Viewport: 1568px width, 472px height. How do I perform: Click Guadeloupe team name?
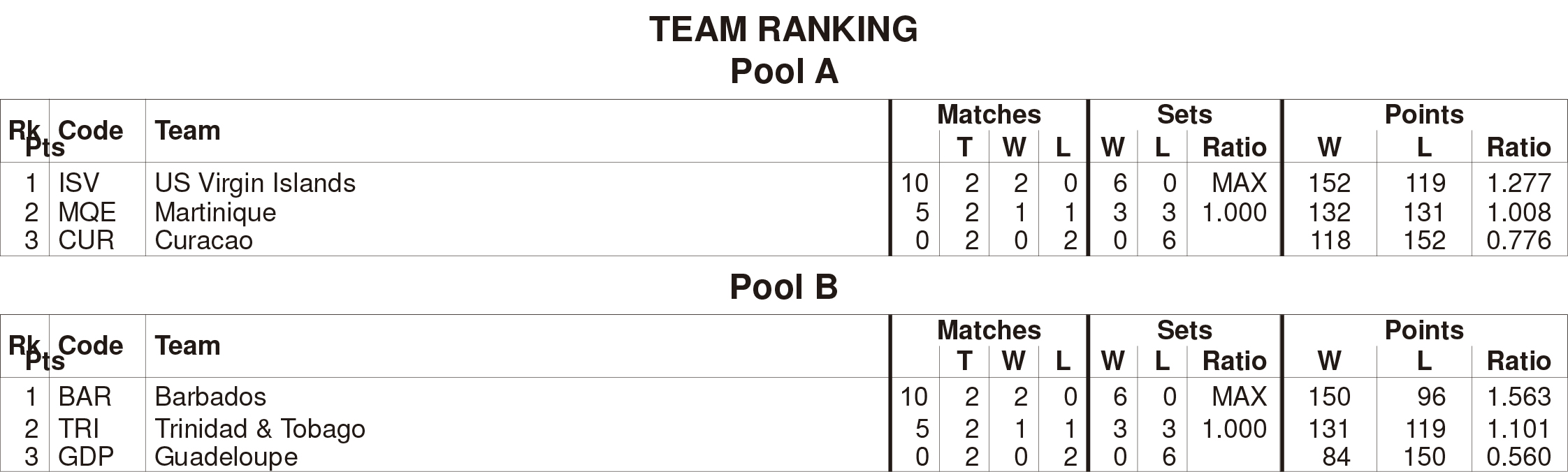click(226, 457)
